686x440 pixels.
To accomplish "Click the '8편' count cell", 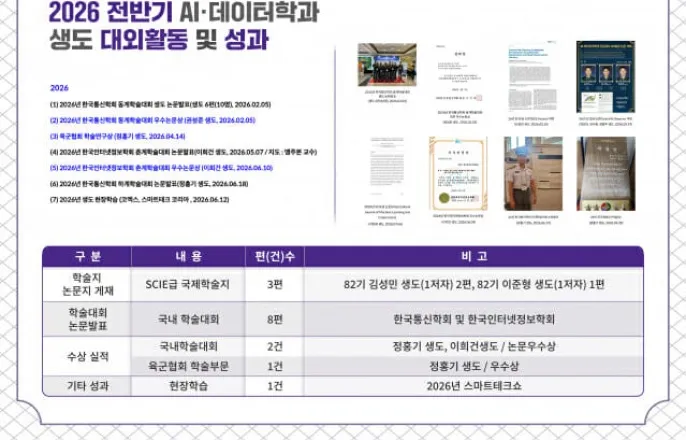I will (x=275, y=319).
